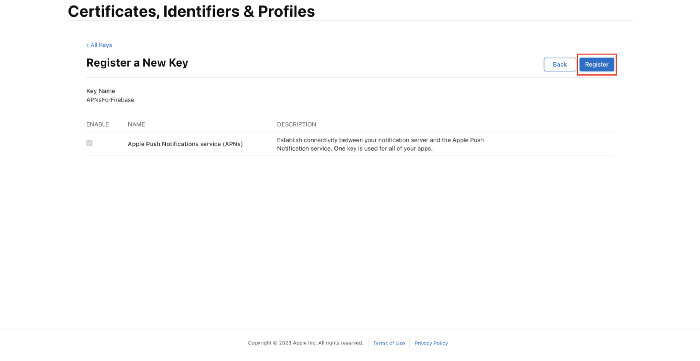Toggle the APNs enable checkbox

pos(89,143)
